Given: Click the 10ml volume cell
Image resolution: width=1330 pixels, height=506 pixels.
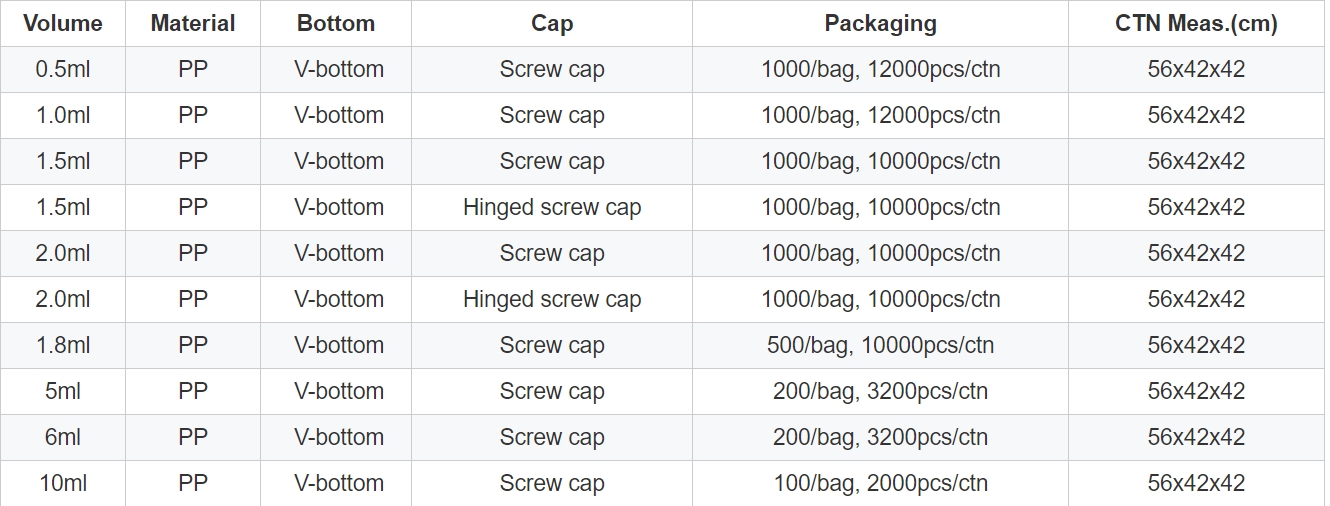Looking at the screenshot, I should tap(63, 484).
